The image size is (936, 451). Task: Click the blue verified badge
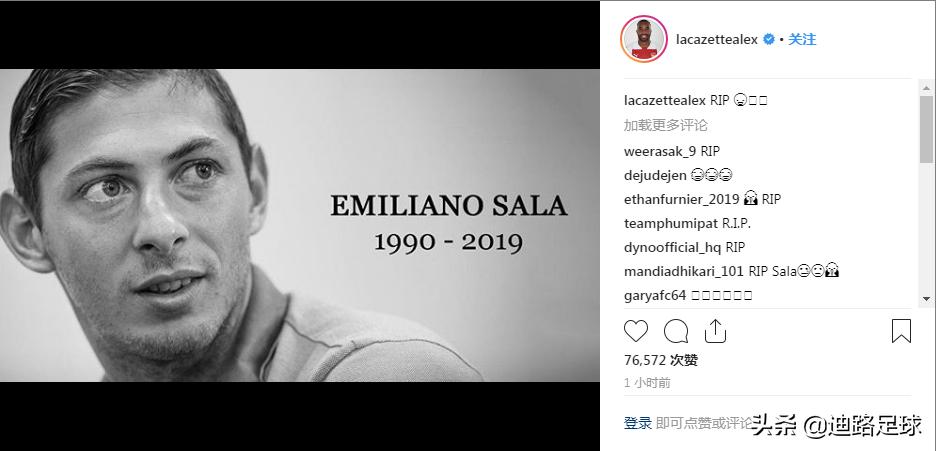point(769,39)
